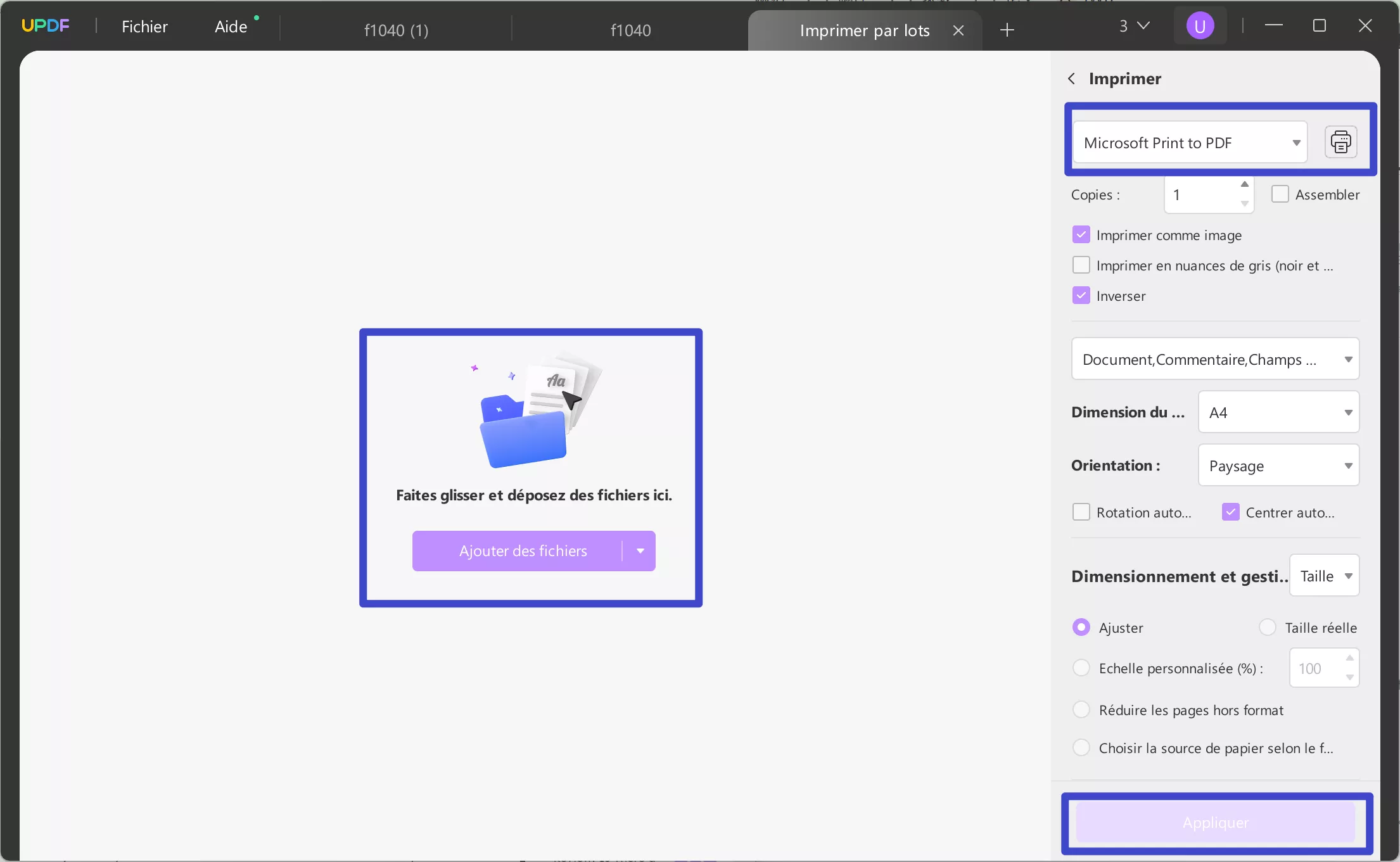Select the Taille réelle radio button
The height and width of the screenshot is (862, 1400).
pos(1268,626)
